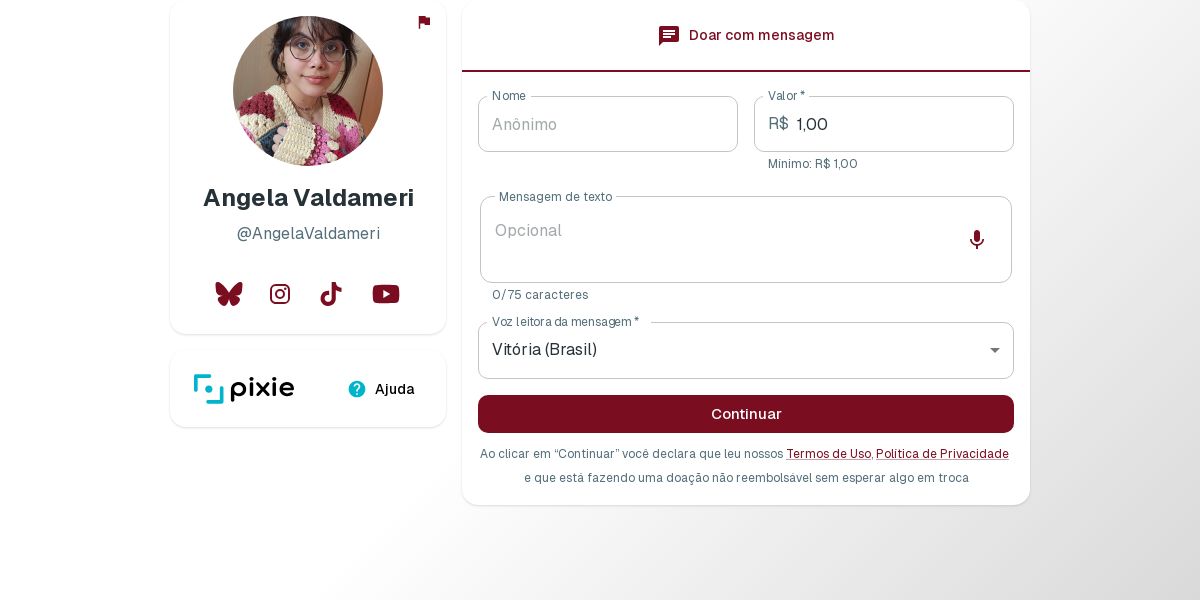Open the Política de Privacidade link
1200x600 pixels.
tap(942, 454)
